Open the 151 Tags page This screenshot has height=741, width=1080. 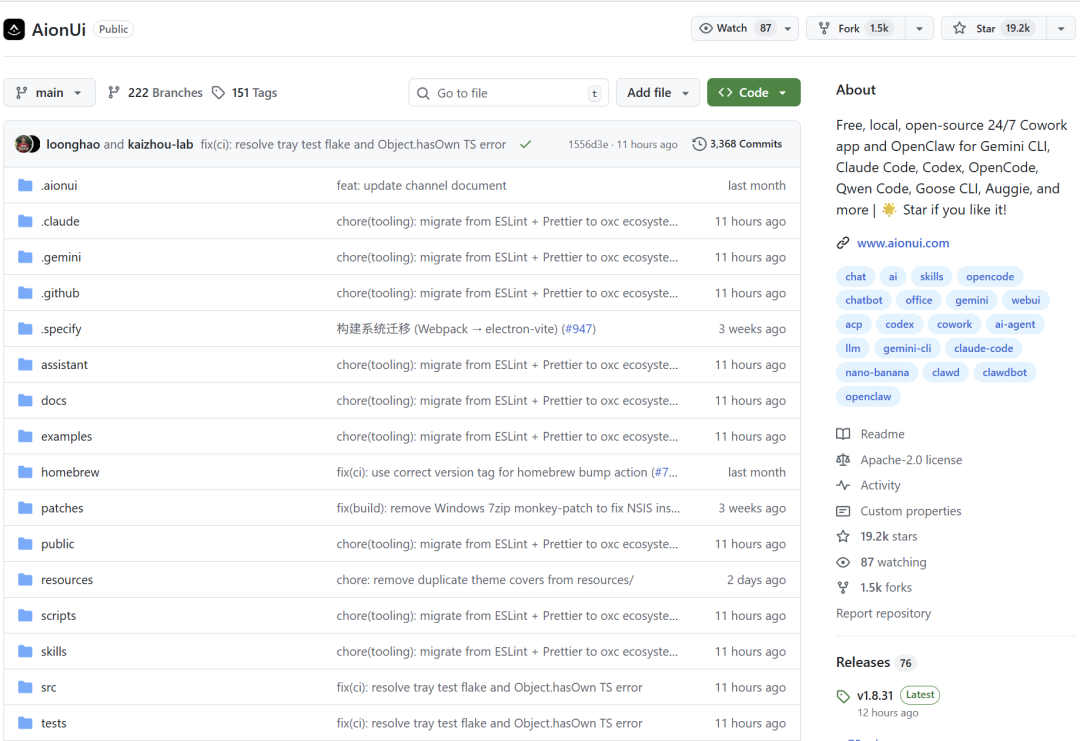tap(244, 93)
